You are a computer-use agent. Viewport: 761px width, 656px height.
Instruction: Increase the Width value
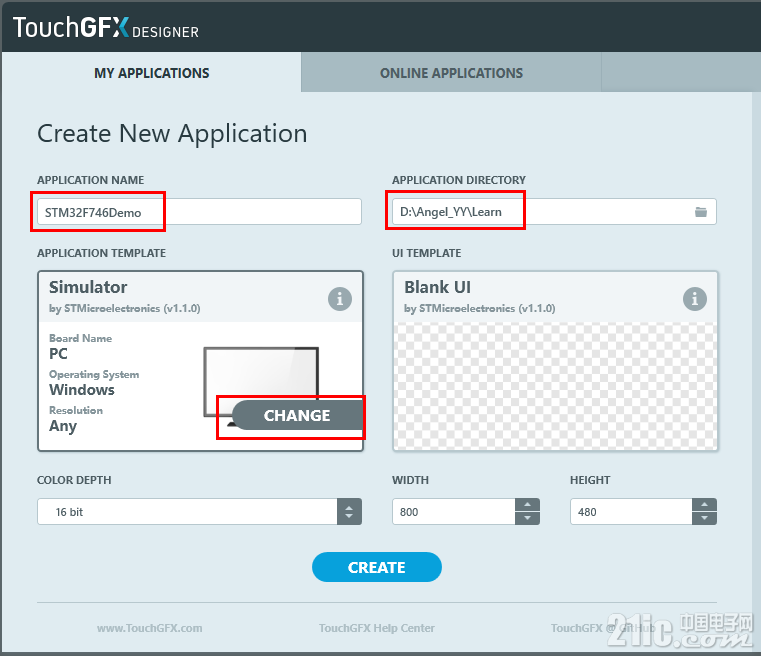point(528,505)
